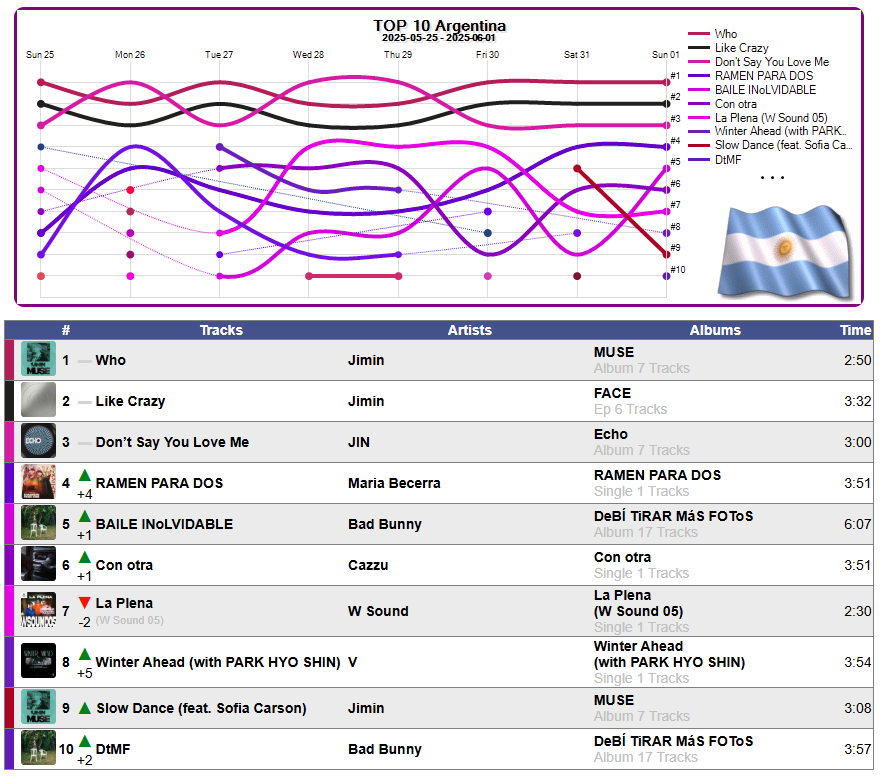
Task: Open artist W Sound
Action: (x=378, y=611)
